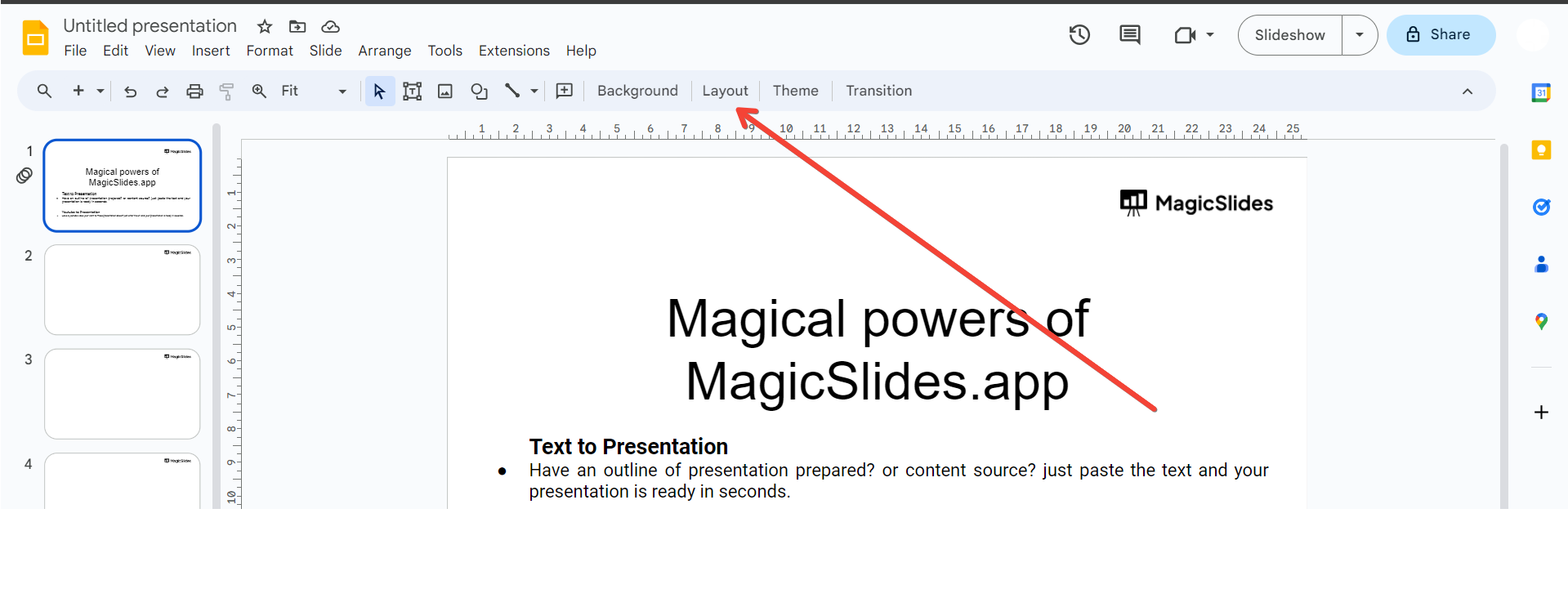Open the Layout chooser
This screenshot has width=1568, height=607.
pyautogui.click(x=725, y=91)
